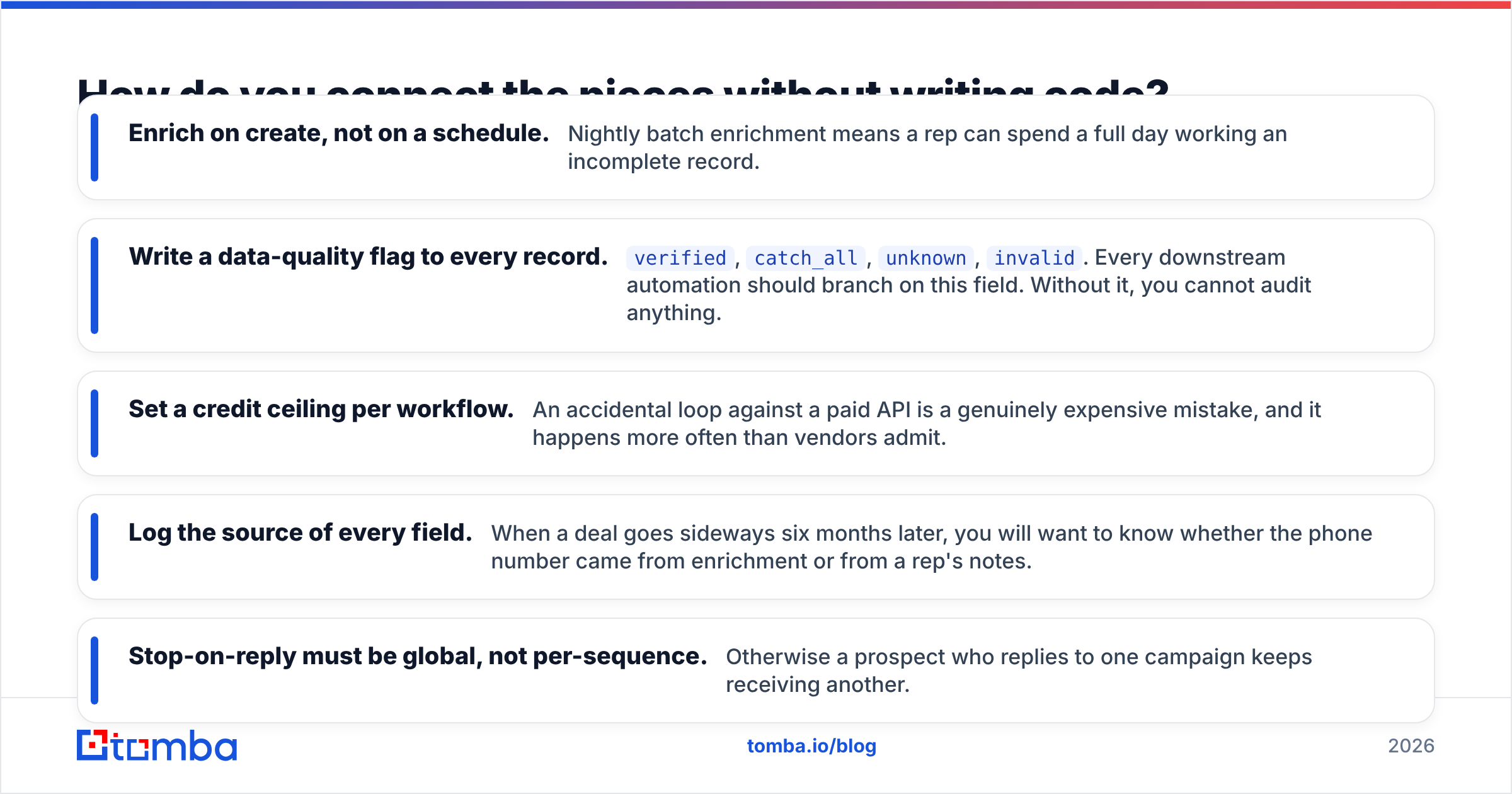Image resolution: width=1512 pixels, height=794 pixels.
Task: Click 'Write a data-quality flag' heading
Action: click(368, 257)
